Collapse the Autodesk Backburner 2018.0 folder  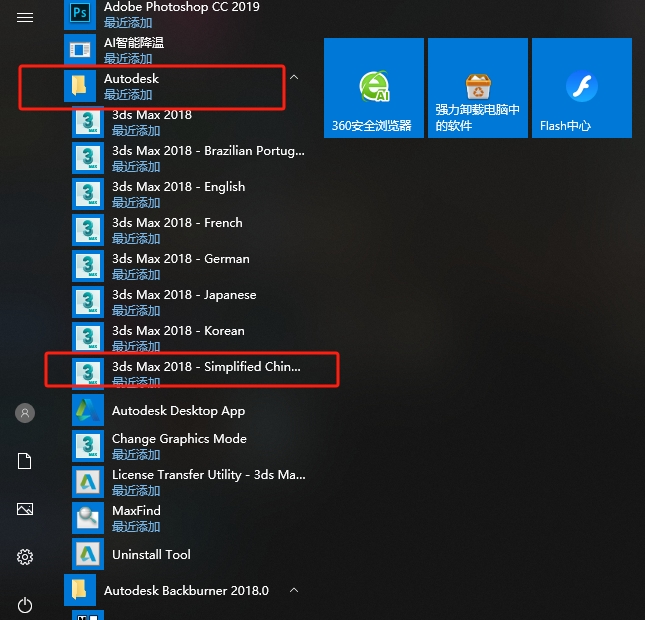click(x=293, y=590)
